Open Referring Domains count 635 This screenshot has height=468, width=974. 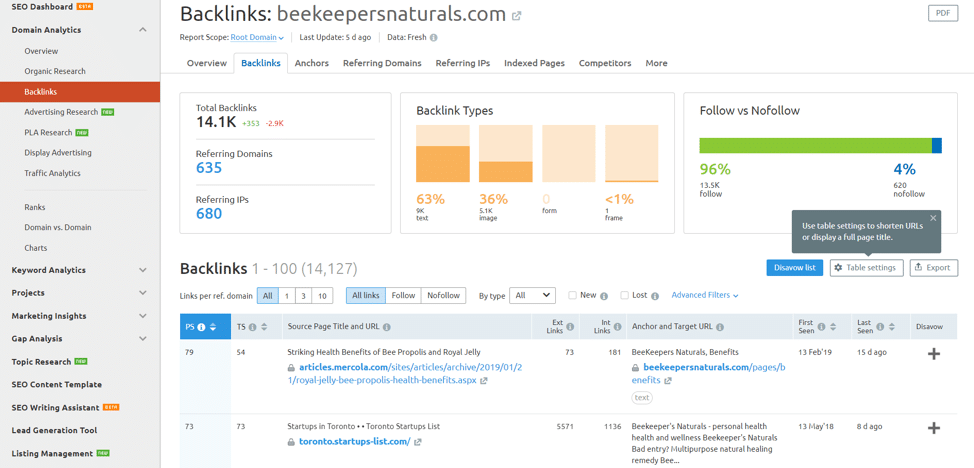point(209,168)
